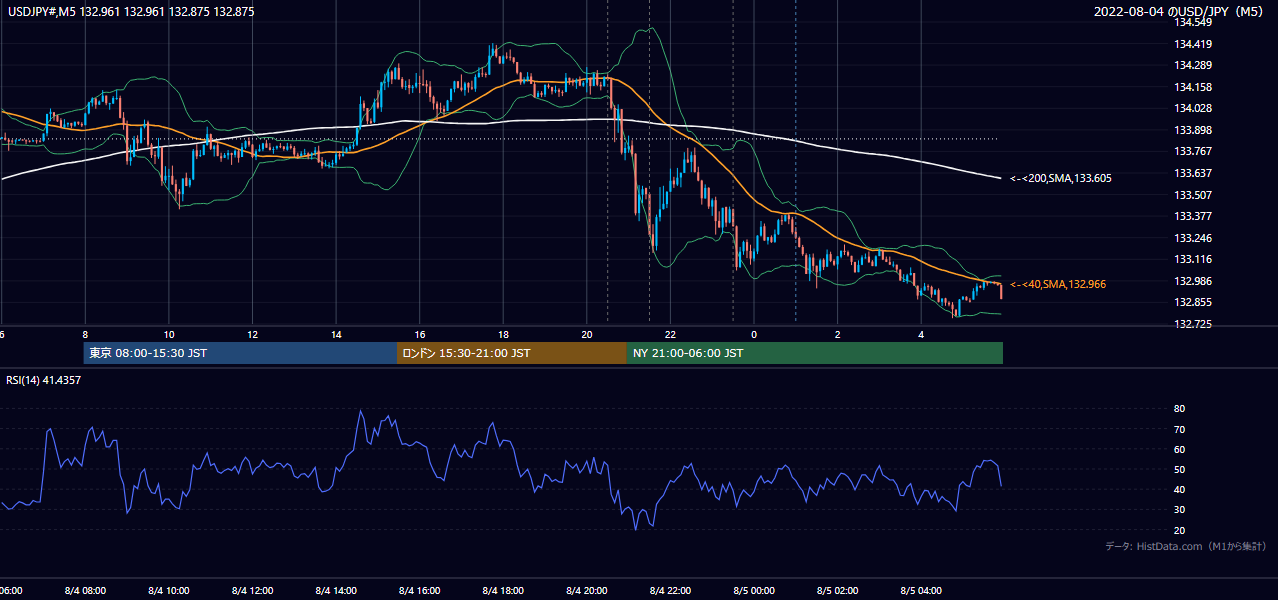The image size is (1278, 600).
Task: Click the 2022-08-04 USD/JPY (M5) chart title
Action: pos(1180,12)
